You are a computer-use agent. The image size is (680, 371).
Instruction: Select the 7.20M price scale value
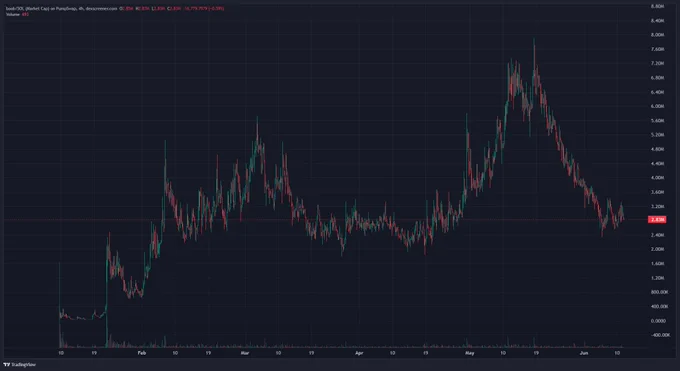[657, 63]
